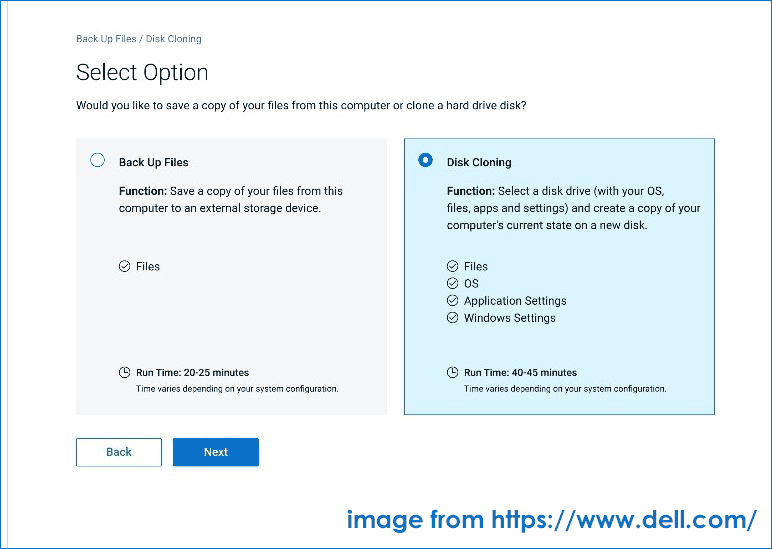Screen dimensions: 772x549
Task: Select the Back Up Files radio button
Action: pos(97,160)
